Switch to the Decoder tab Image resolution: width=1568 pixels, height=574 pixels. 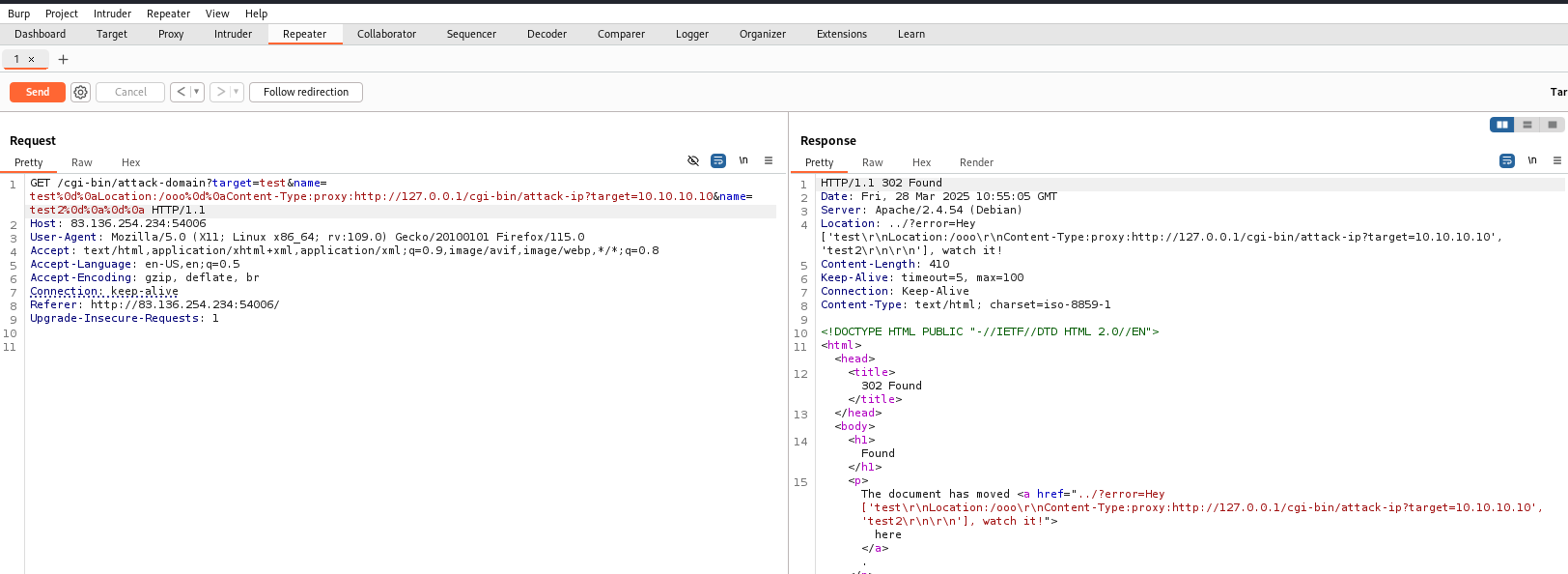tap(546, 34)
